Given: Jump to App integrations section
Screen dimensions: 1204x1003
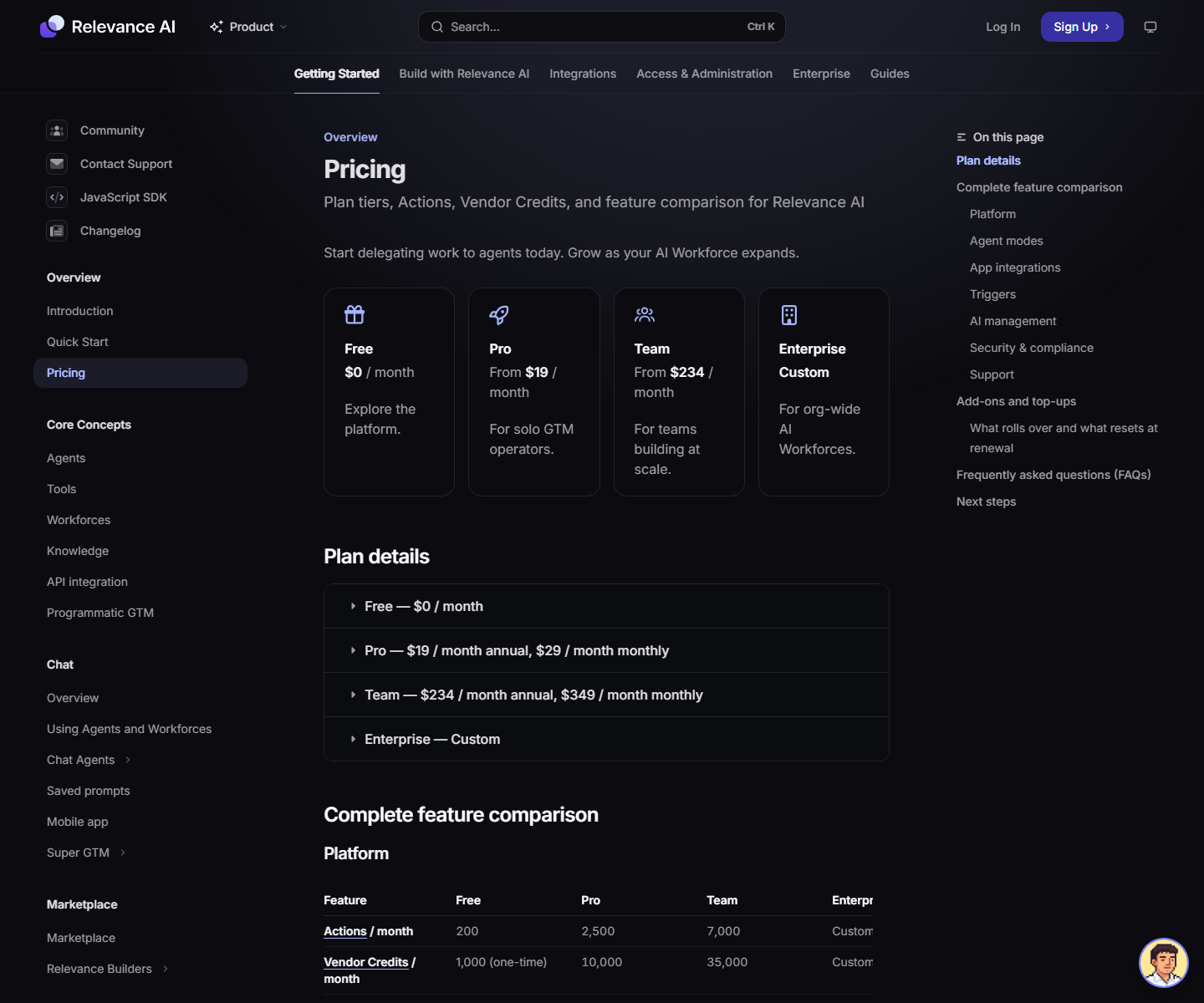Looking at the screenshot, I should tap(1015, 267).
